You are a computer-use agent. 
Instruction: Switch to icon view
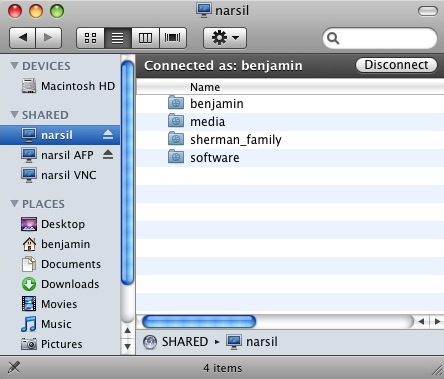pos(90,38)
